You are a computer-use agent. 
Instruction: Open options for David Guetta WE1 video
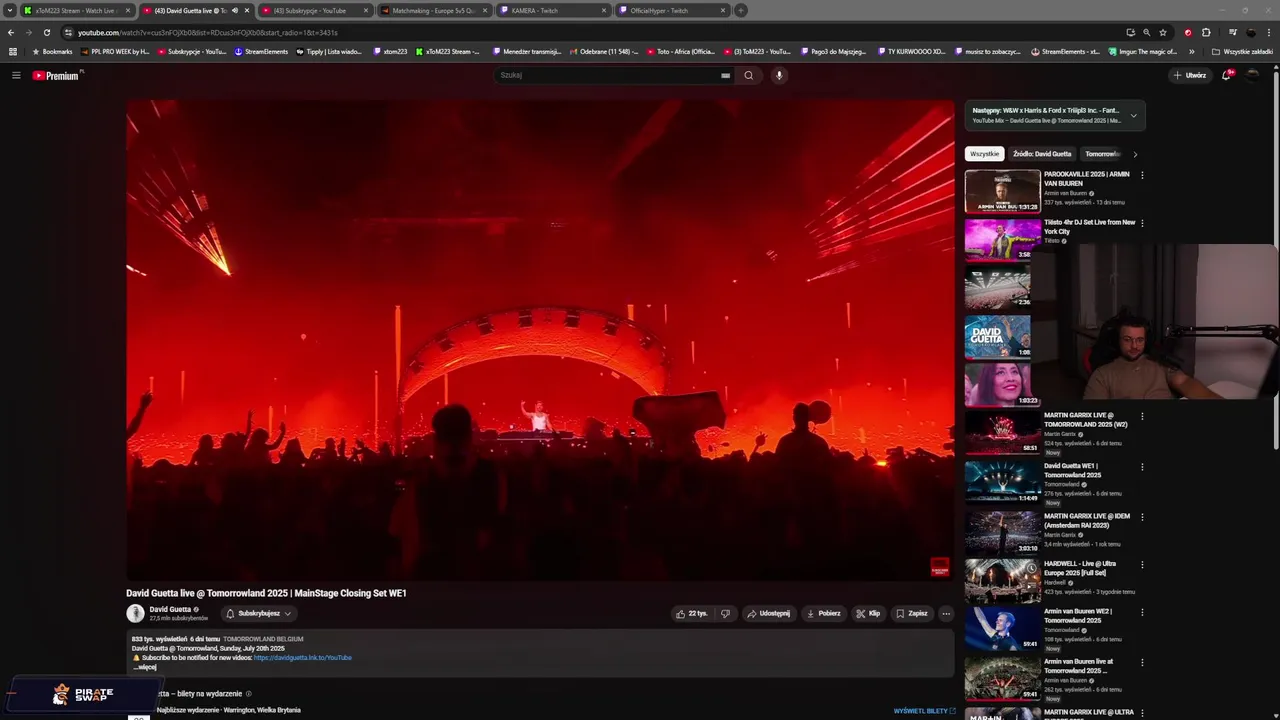(1142, 467)
